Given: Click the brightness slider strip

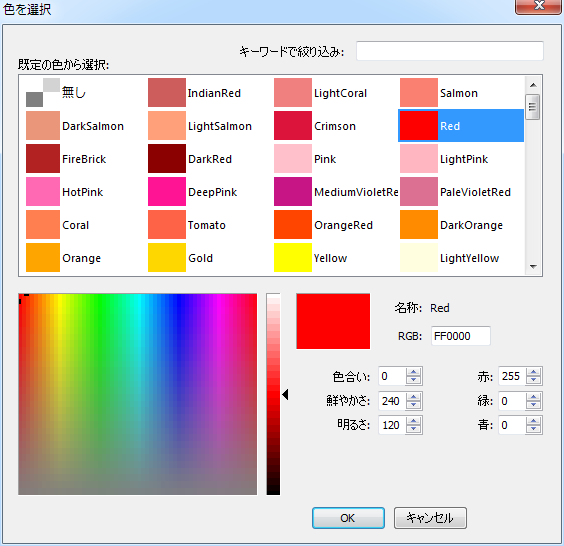Looking at the screenshot, I should [273, 394].
